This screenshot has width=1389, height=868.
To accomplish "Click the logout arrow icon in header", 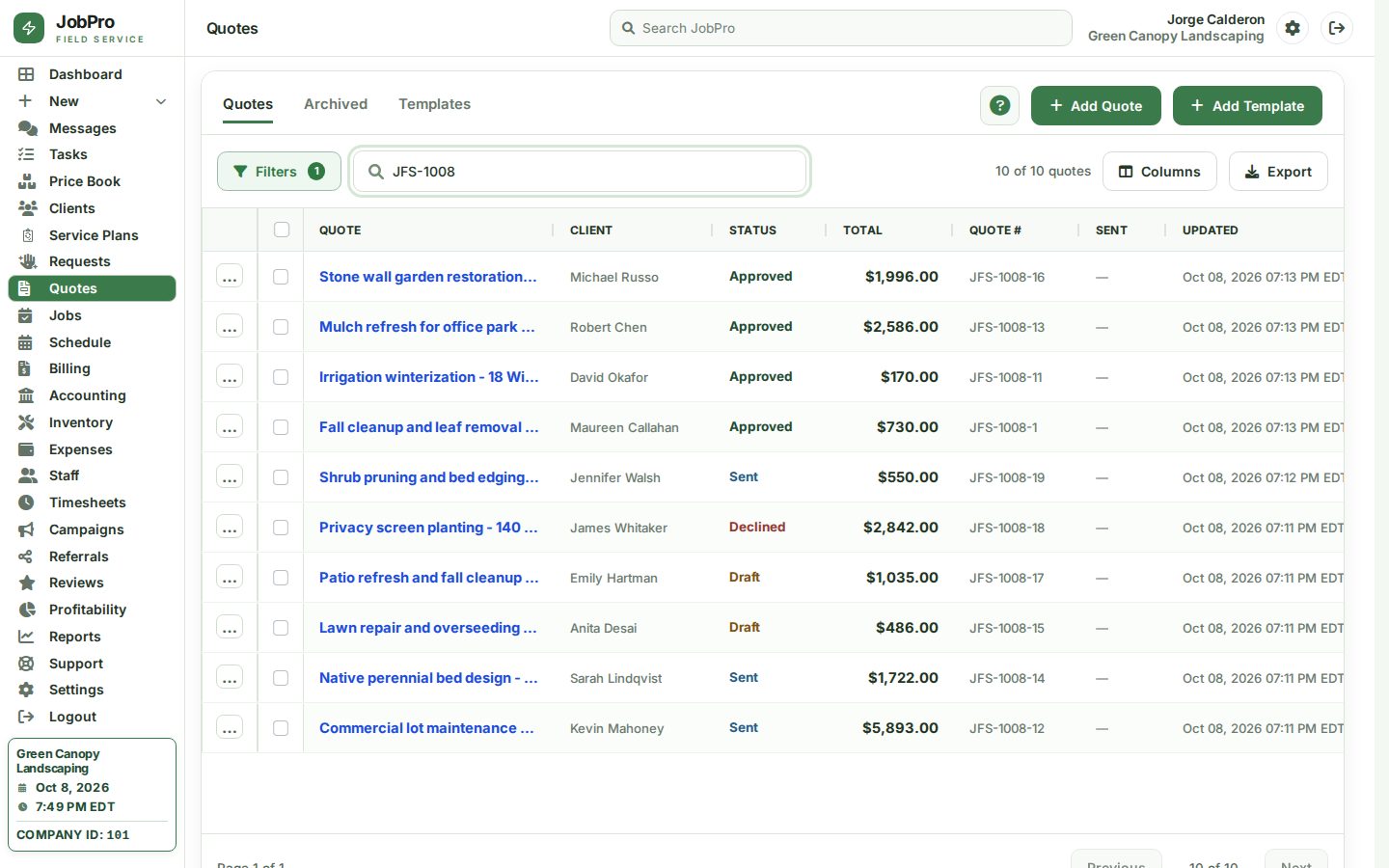I will (1337, 28).
